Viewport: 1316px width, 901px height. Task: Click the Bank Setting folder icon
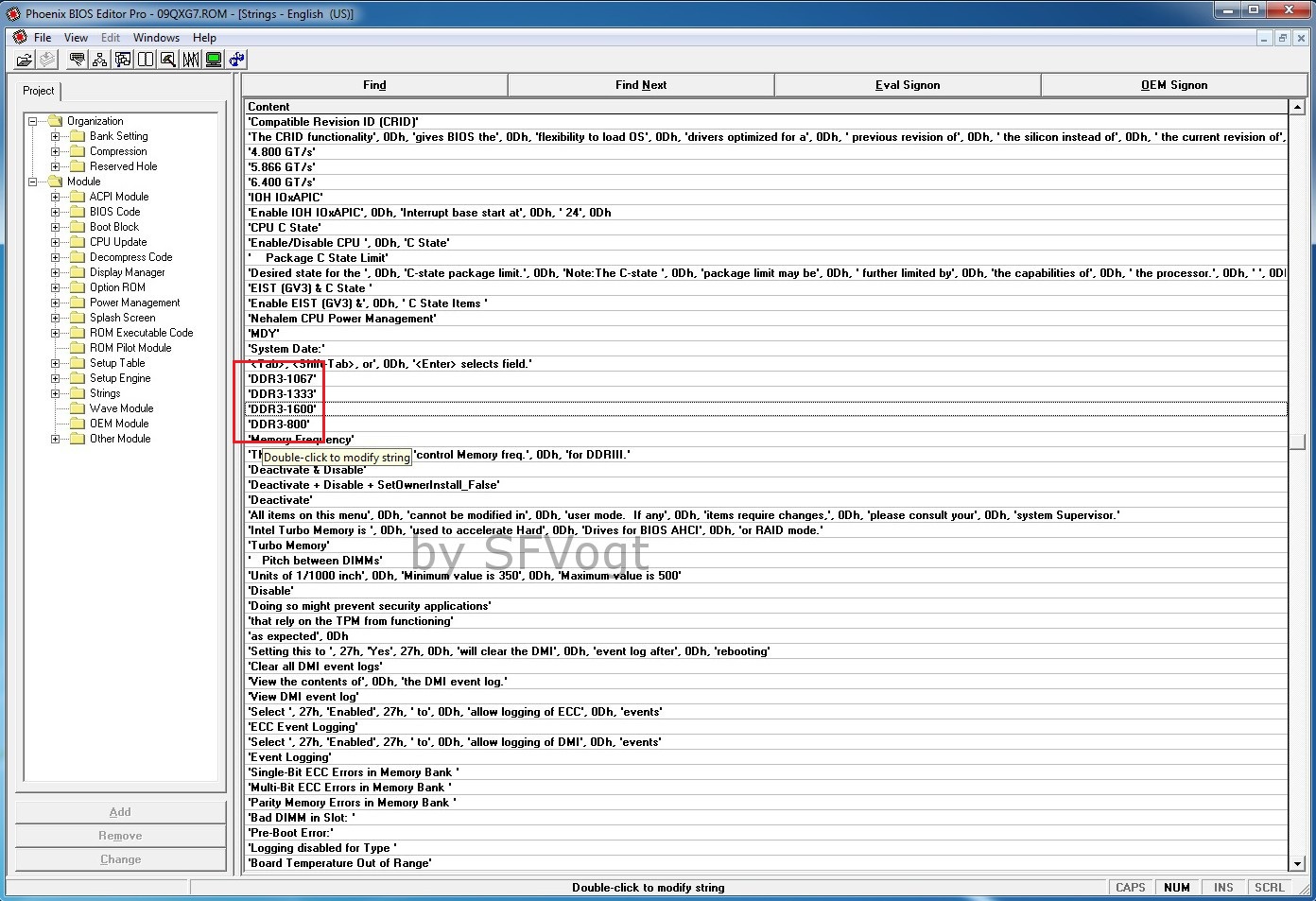78,136
